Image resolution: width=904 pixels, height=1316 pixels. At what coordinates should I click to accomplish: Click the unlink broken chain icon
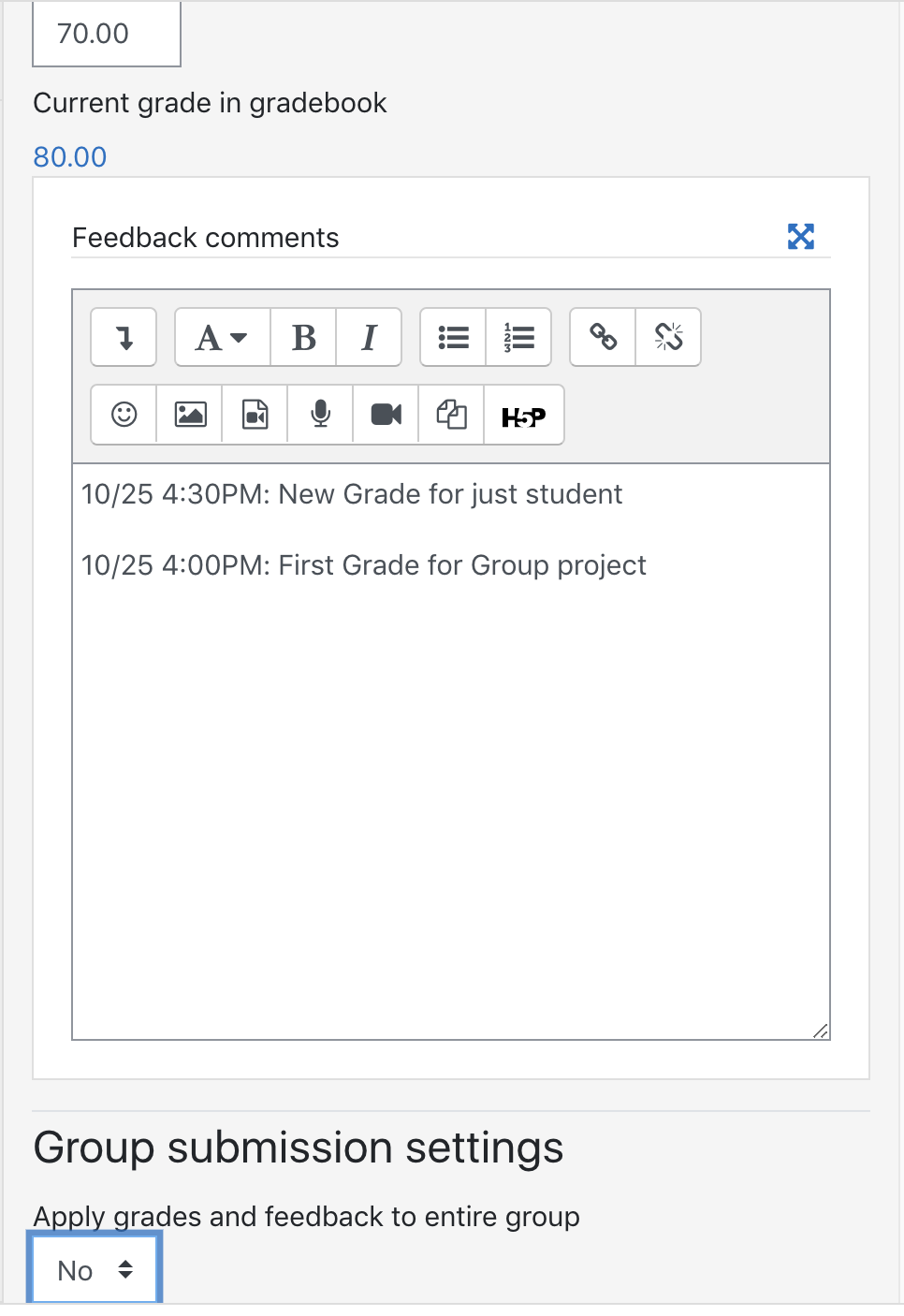click(668, 337)
